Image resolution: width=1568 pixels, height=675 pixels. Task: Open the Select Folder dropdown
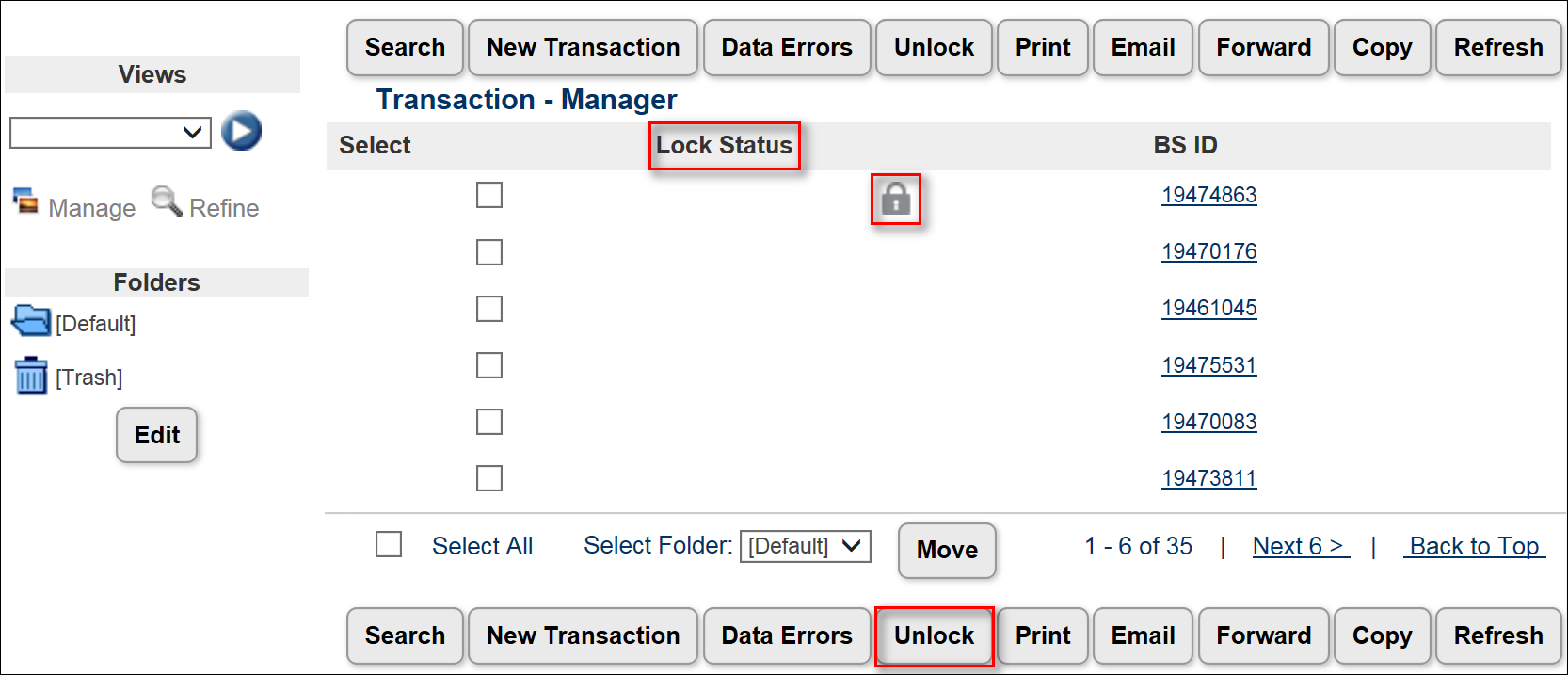click(x=805, y=546)
